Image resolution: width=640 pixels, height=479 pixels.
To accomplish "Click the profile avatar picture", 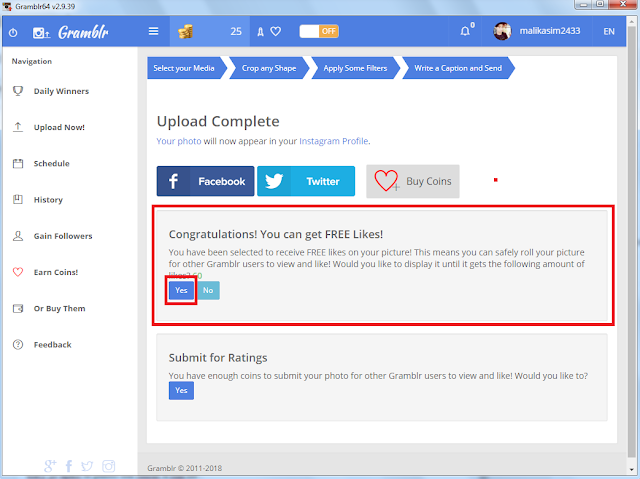I will 502,31.
